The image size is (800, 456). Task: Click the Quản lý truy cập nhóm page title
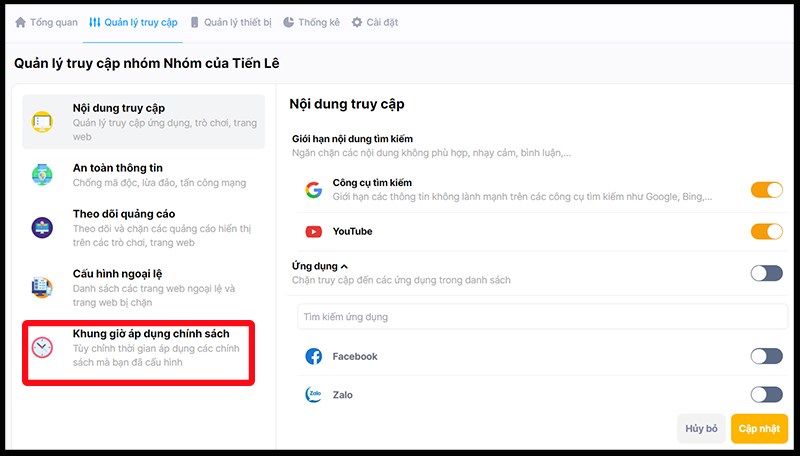click(147, 64)
